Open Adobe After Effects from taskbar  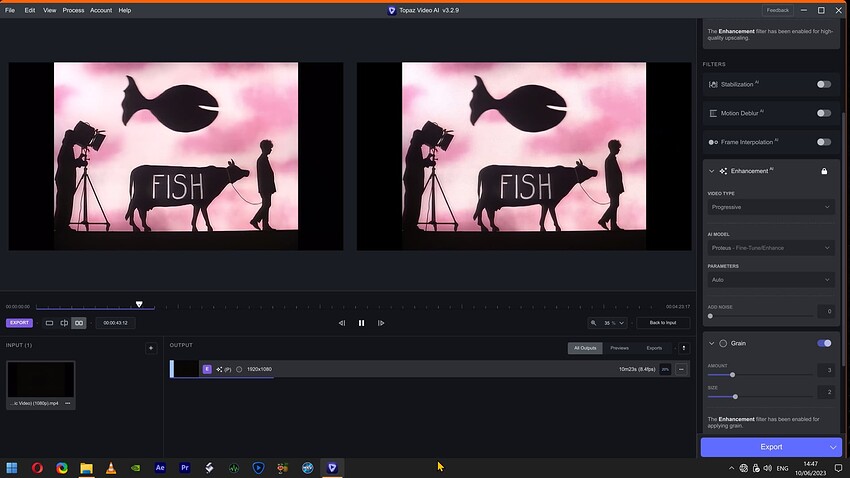tap(160, 467)
